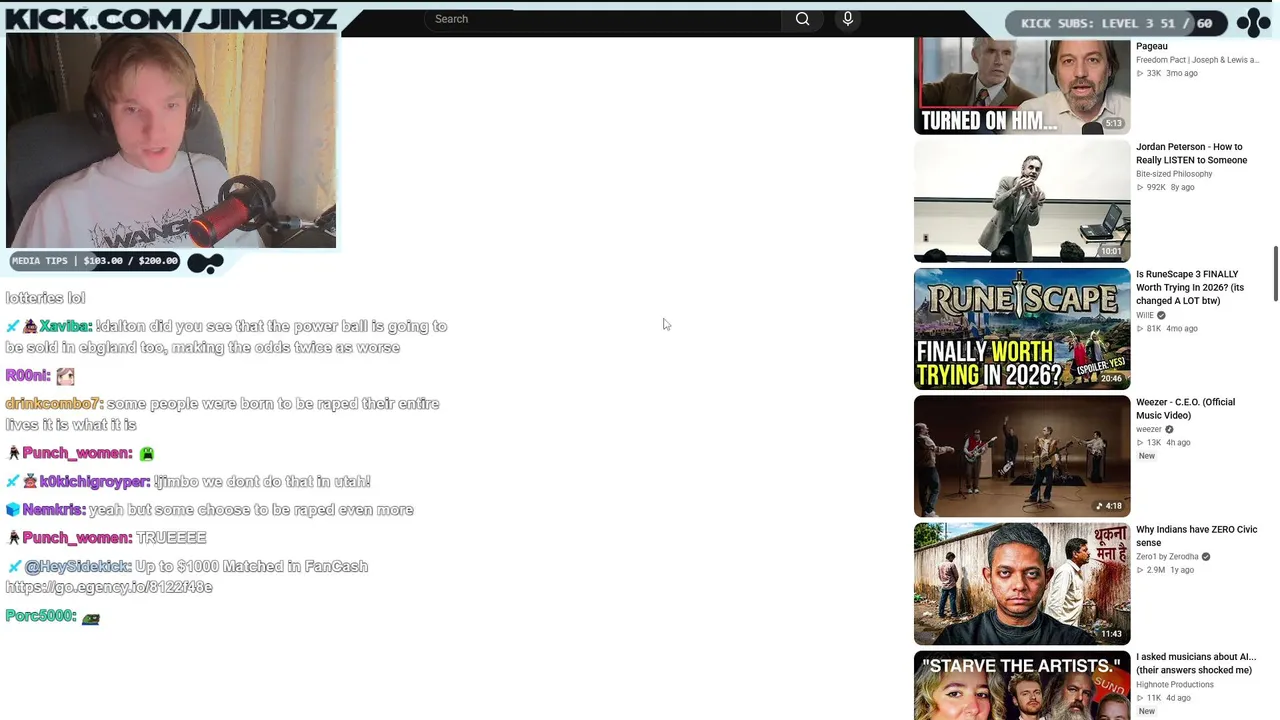Screen dimensions: 1280x720
Task: Open 'Is RuneScape 3 FINALLY Worth Trying' title
Action: click(1190, 287)
